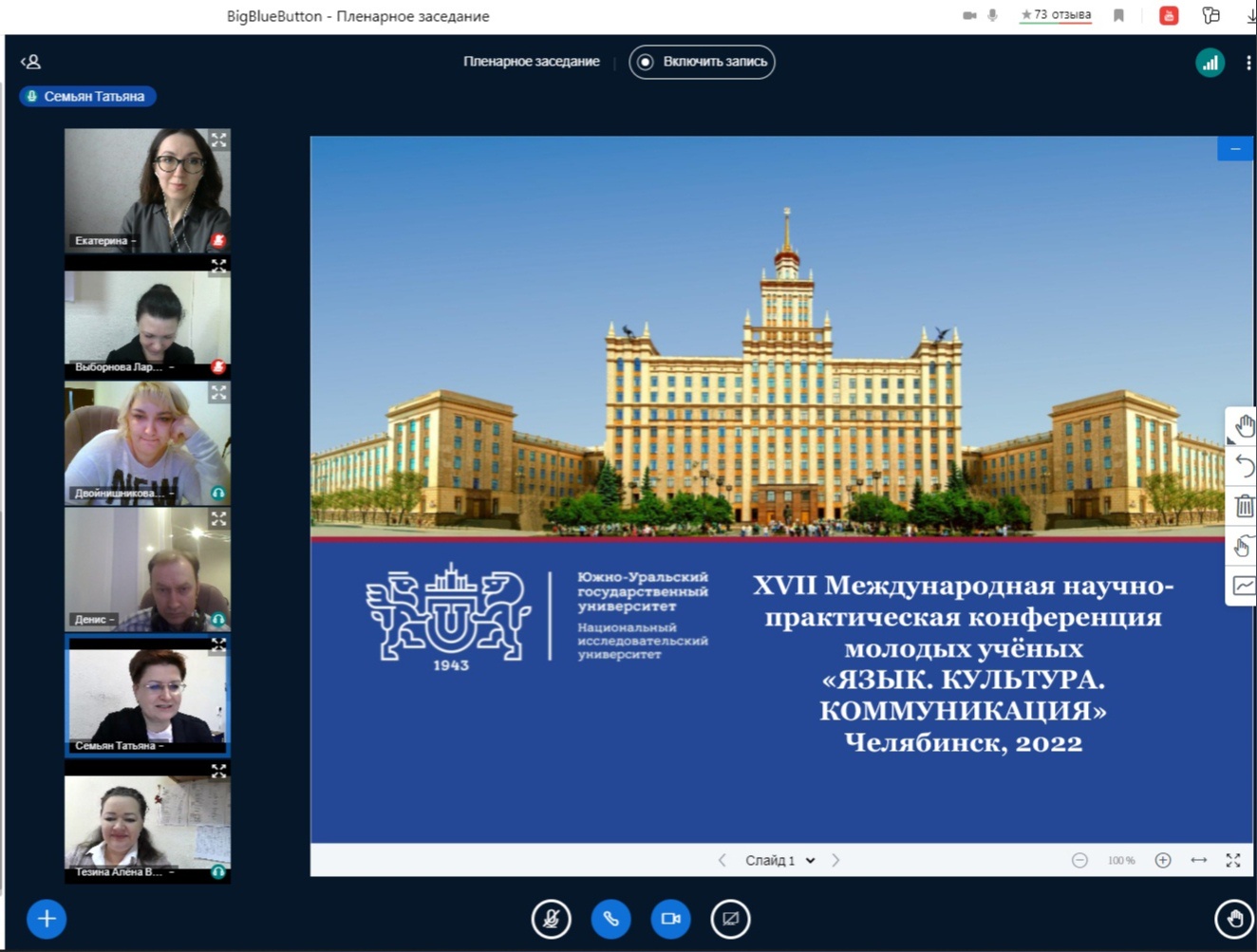Viewport: 1257px width, 952px height.
Task: Unmute the microphone in the bottom toolbar
Action: 551,919
